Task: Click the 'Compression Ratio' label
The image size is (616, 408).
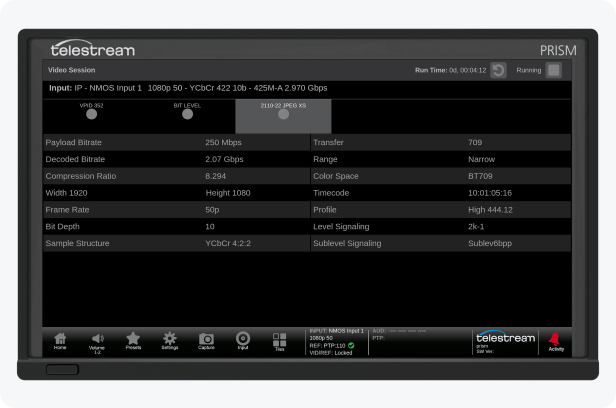Action: [81, 176]
